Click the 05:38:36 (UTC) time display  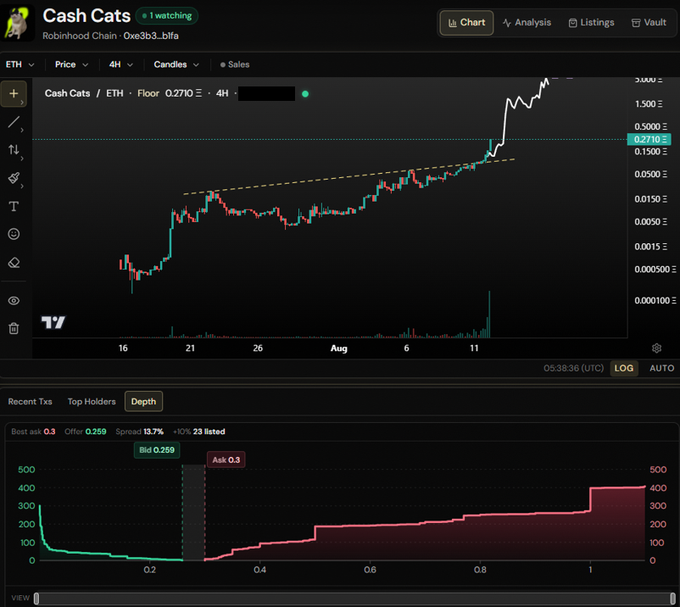click(573, 368)
